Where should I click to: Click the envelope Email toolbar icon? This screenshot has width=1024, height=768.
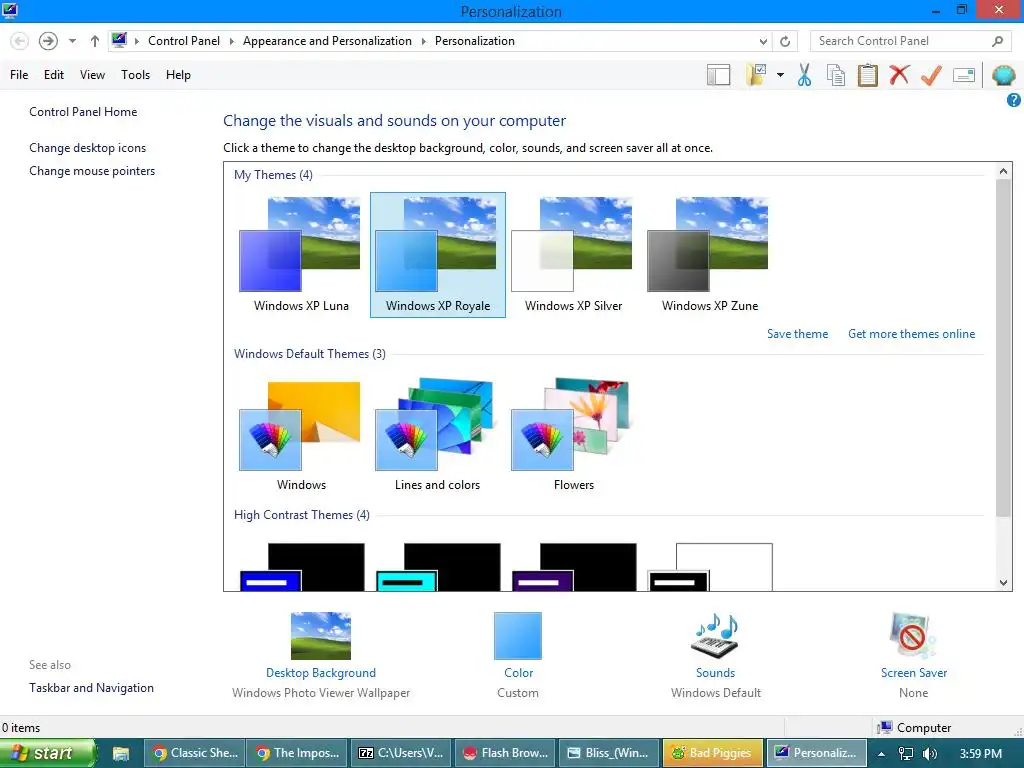click(964, 75)
